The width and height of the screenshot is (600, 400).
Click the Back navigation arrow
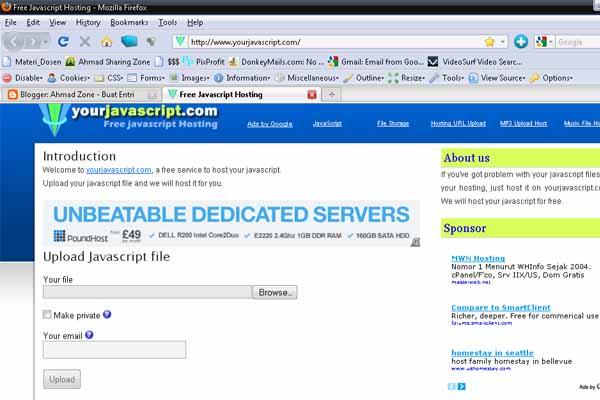(13, 41)
